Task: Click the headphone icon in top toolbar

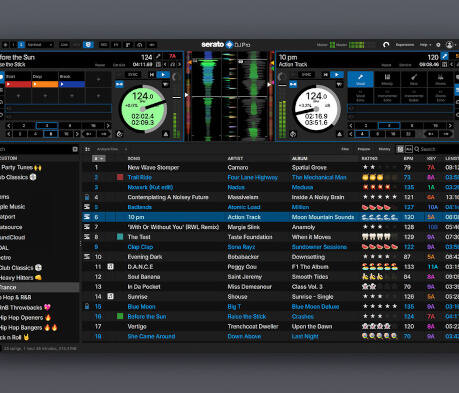Action: (x=140, y=45)
